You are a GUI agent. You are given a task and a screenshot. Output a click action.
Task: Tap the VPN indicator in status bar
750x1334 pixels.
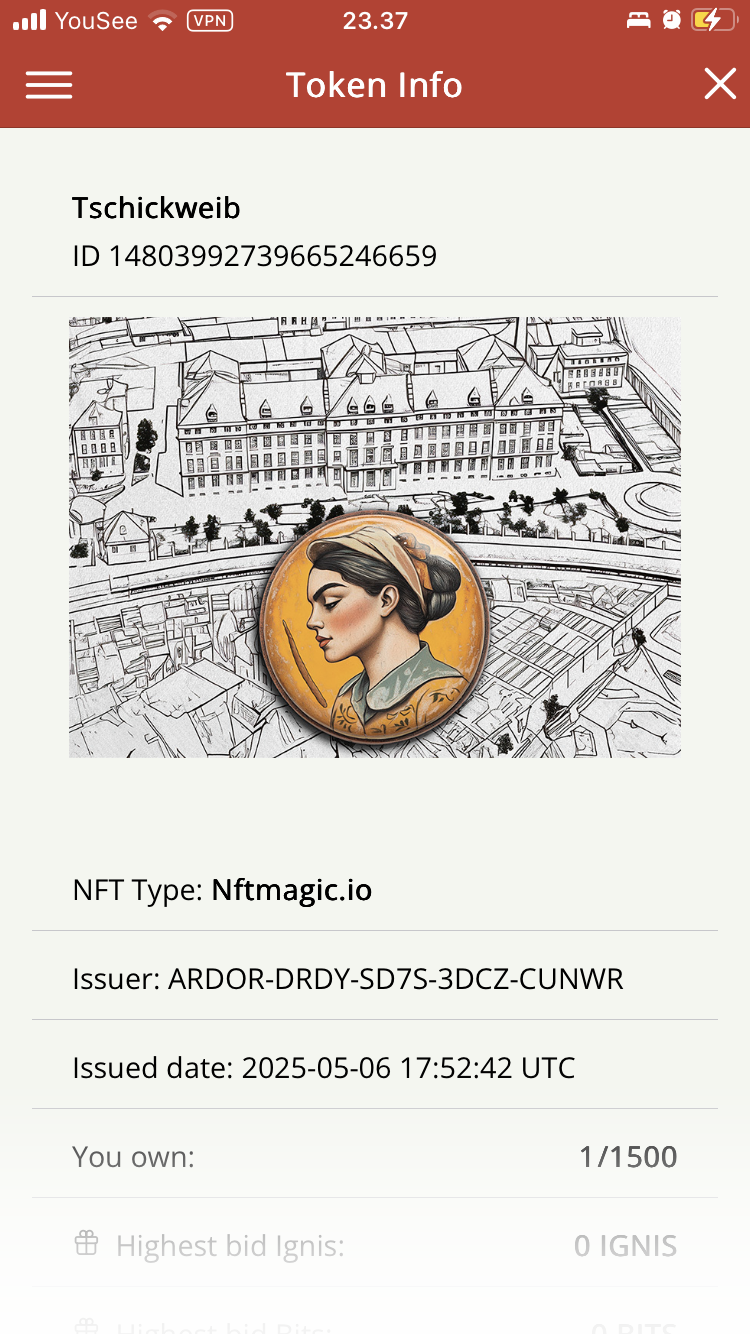210,20
